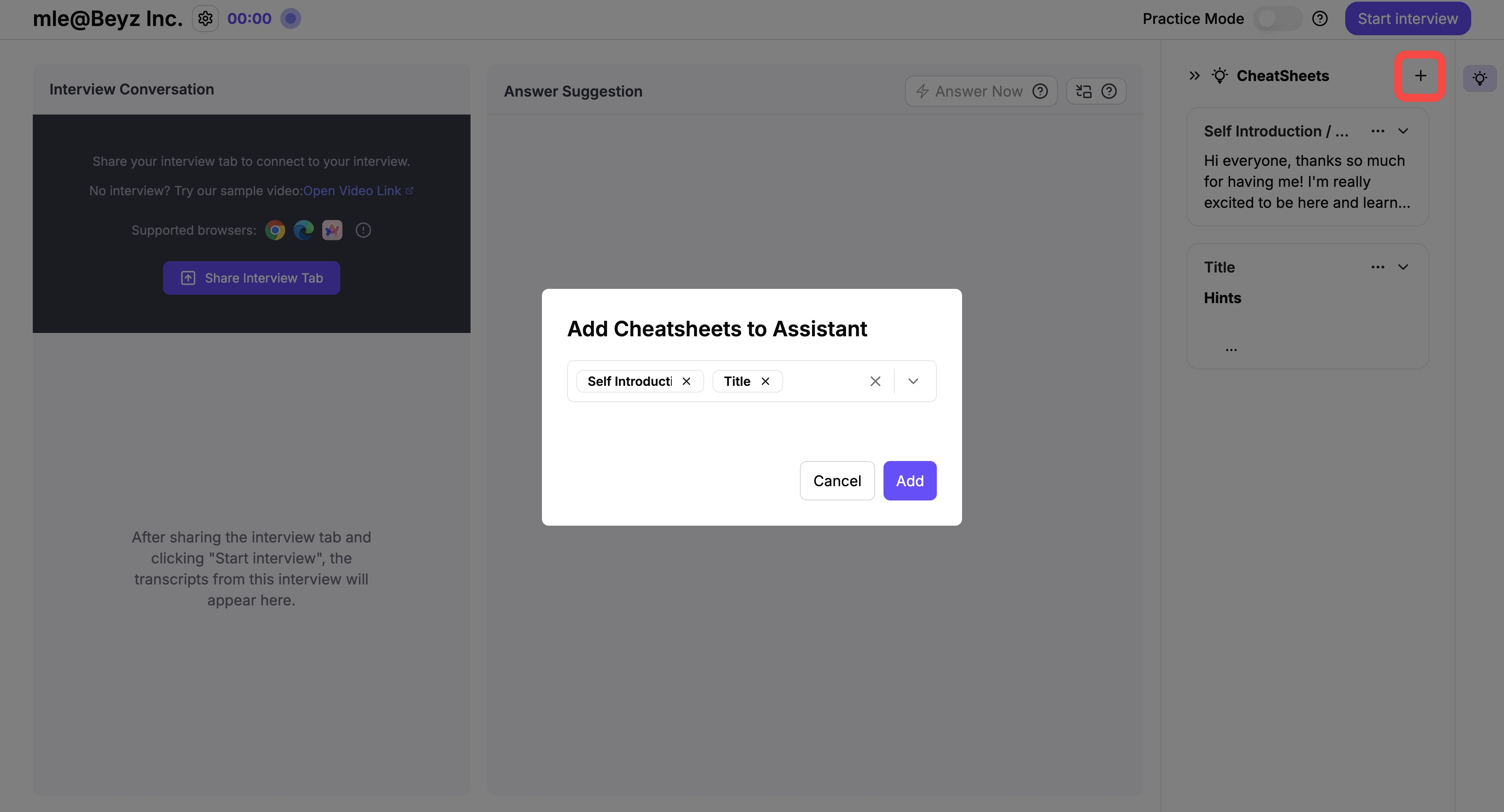
Task: Collapse the CheatSheets panel with double-chevron
Action: [x=1194, y=76]
